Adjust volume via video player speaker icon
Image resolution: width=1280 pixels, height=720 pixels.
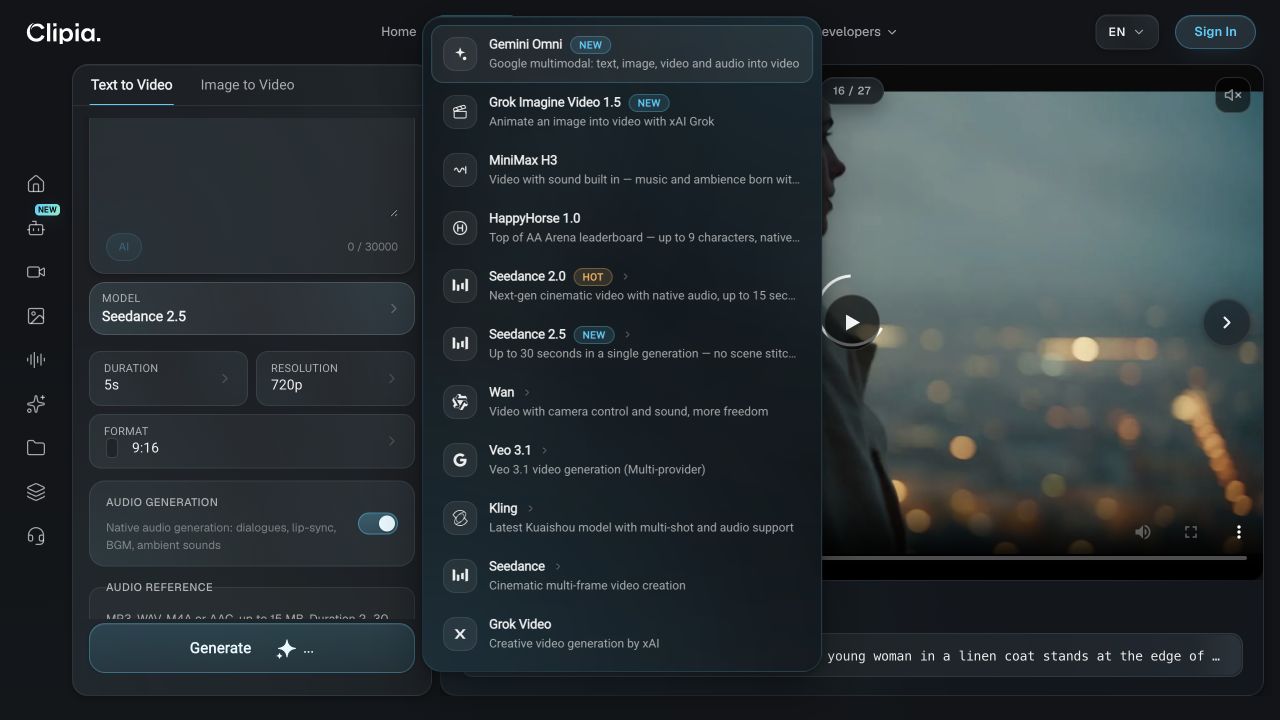tap(1143, 532)
